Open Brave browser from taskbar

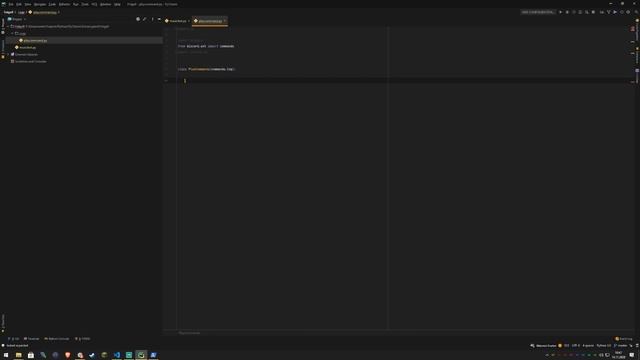pyautogui.click(x=68, y=355)
